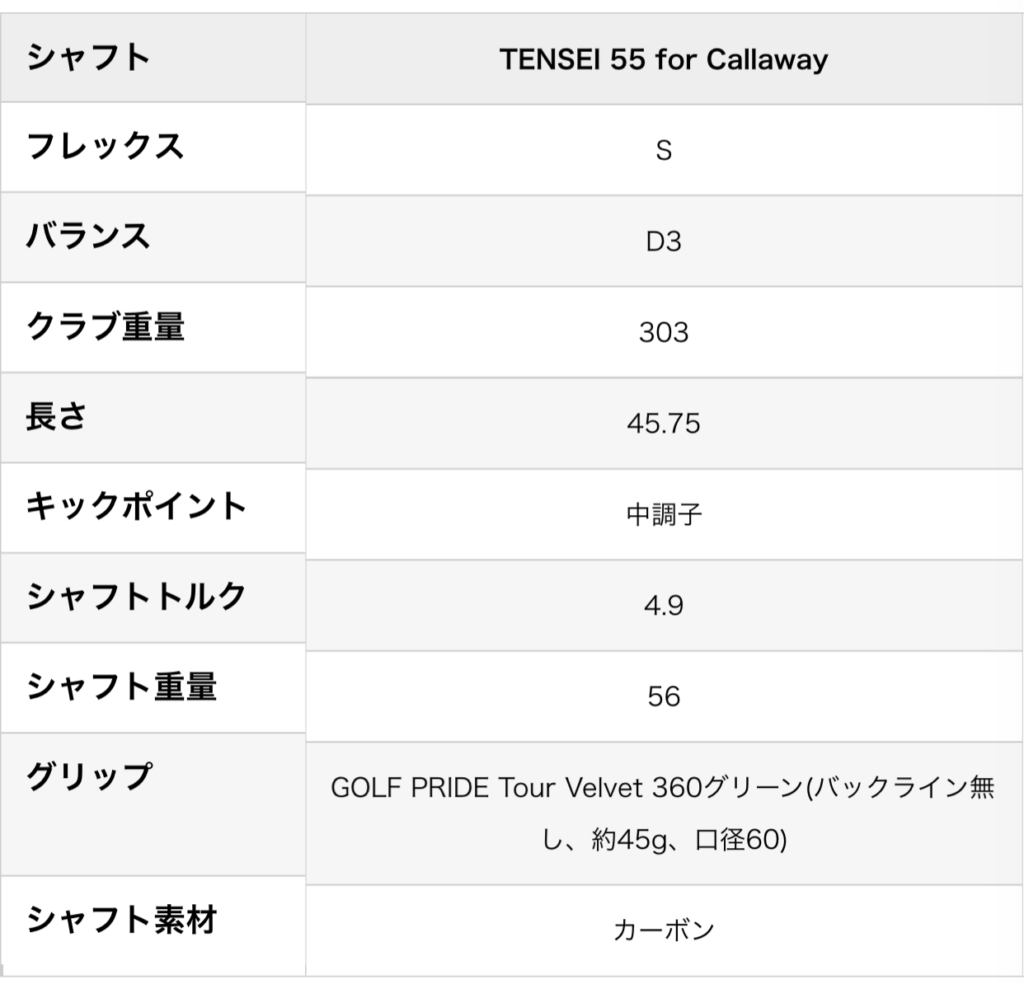Click the シャフト重量 row label
This screenshot has height=984, width=1024.
(121, 686)
